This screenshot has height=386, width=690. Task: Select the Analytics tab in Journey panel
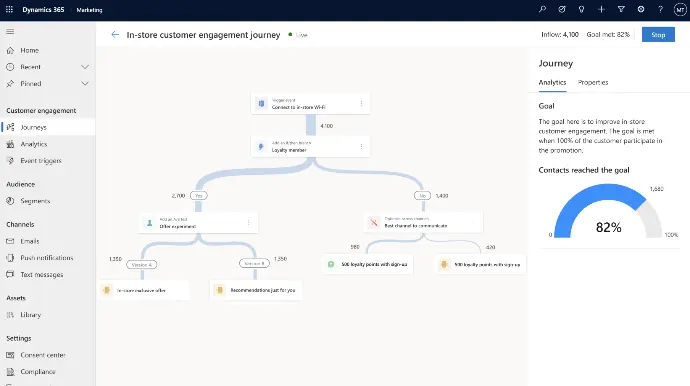tap(552, 82)
